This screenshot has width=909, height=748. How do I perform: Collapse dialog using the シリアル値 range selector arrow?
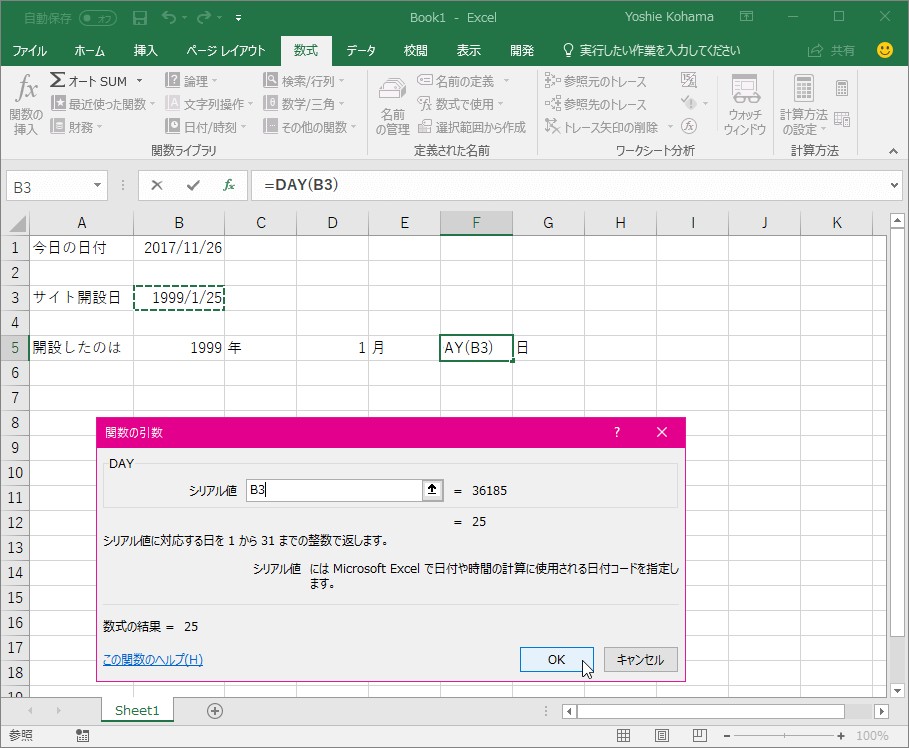[432, 490]
